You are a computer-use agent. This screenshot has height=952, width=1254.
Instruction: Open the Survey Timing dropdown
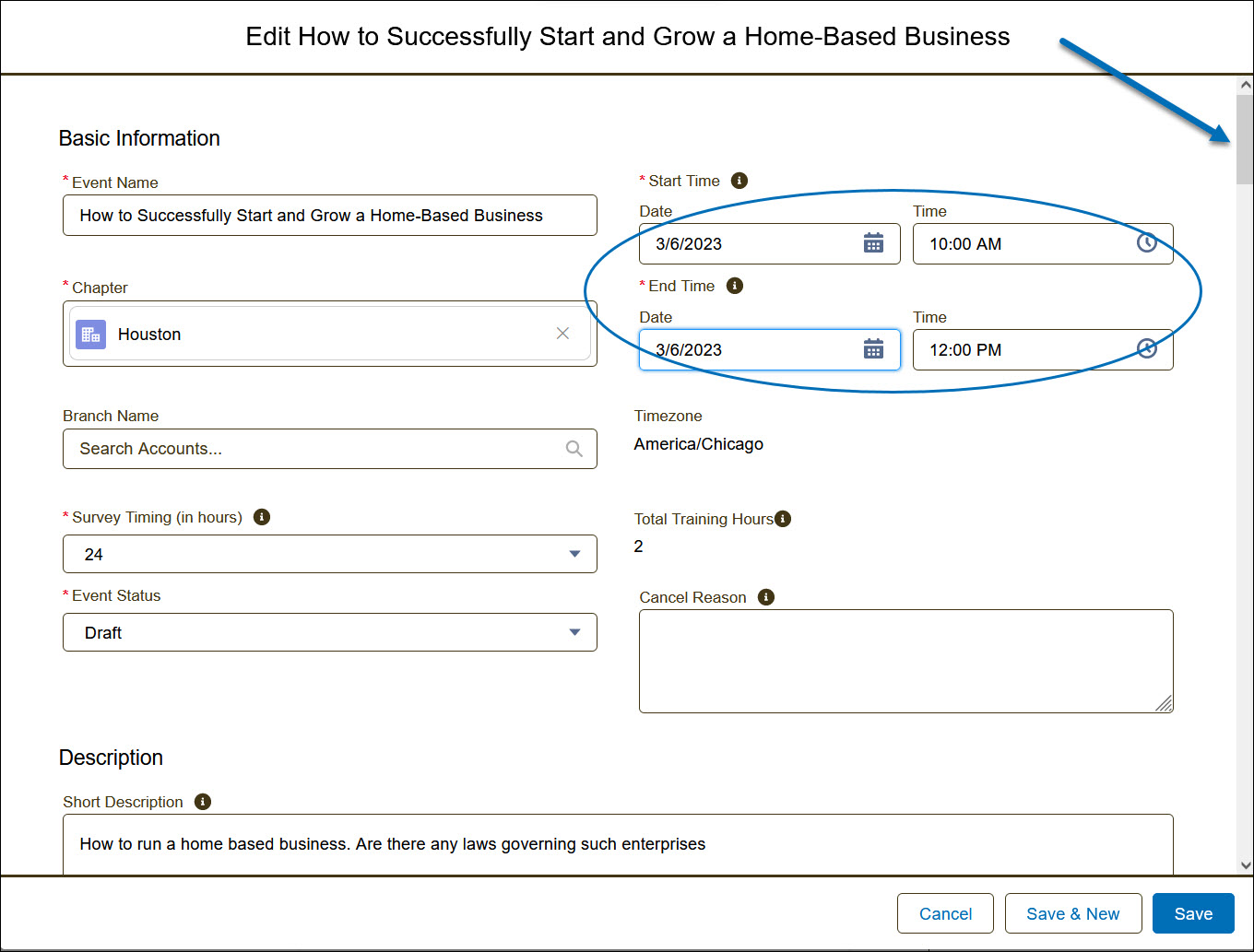pos(329,554)
